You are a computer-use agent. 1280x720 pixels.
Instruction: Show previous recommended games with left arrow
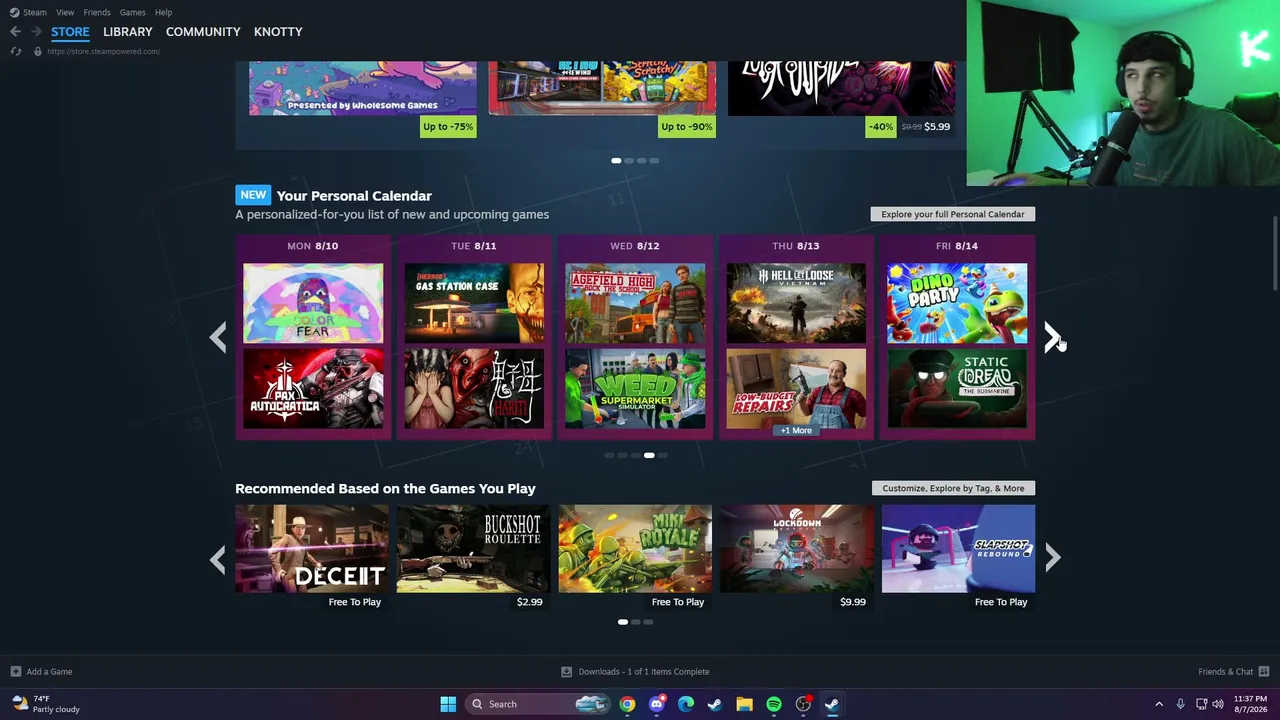click(217, 558)
